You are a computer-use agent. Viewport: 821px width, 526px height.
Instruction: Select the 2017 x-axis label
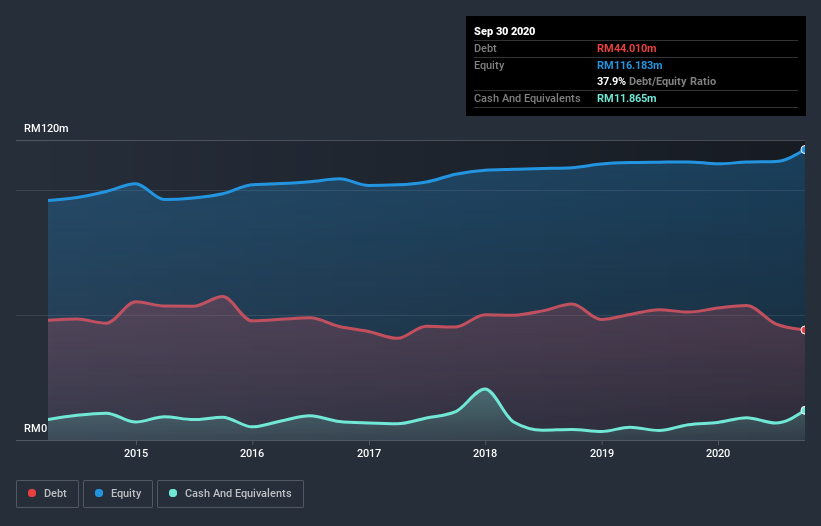click(x=369, y=453)
